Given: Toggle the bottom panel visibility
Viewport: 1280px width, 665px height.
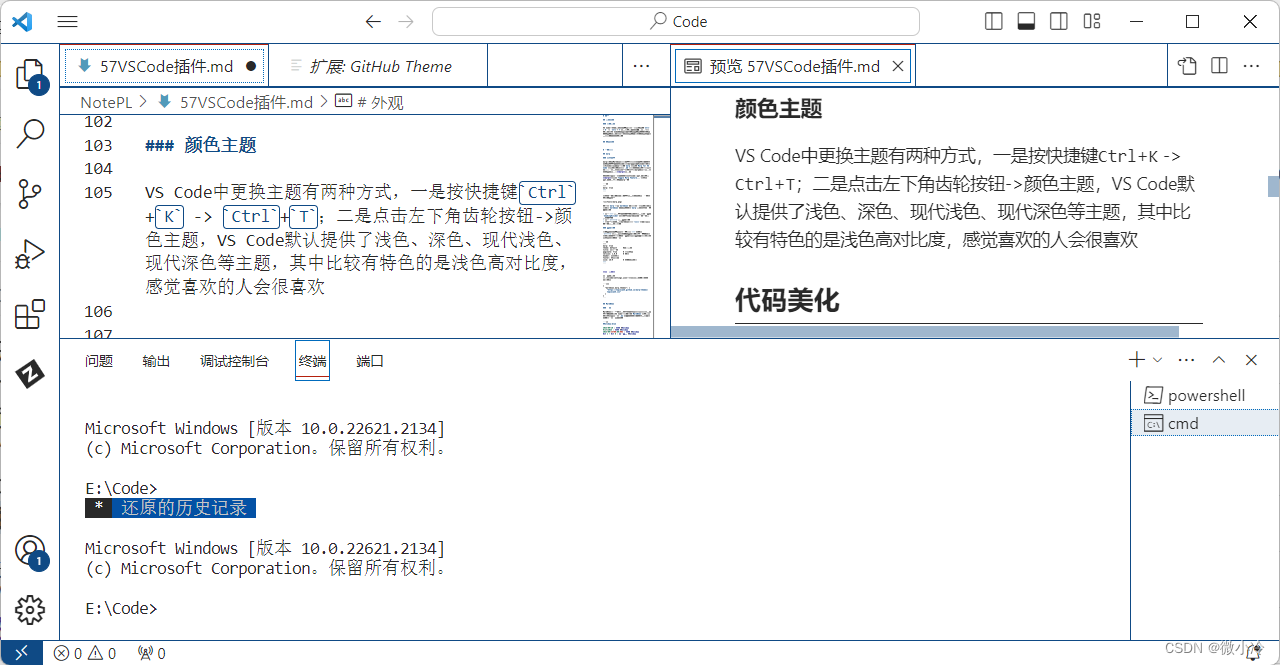Looking at the screenshot, I should [1025, 20].
